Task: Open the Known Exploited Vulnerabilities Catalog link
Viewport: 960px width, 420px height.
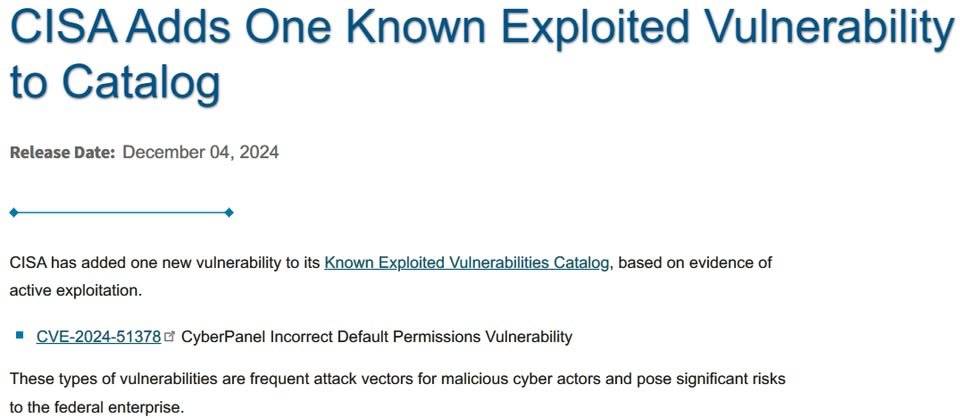Action: click(x=467, y=263)
